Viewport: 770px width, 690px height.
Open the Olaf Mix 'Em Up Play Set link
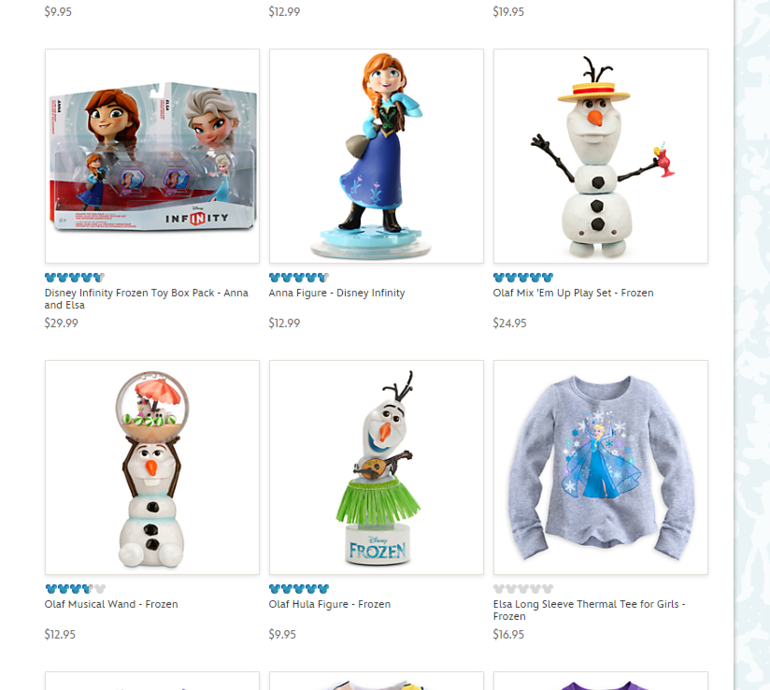pos(573,293)
